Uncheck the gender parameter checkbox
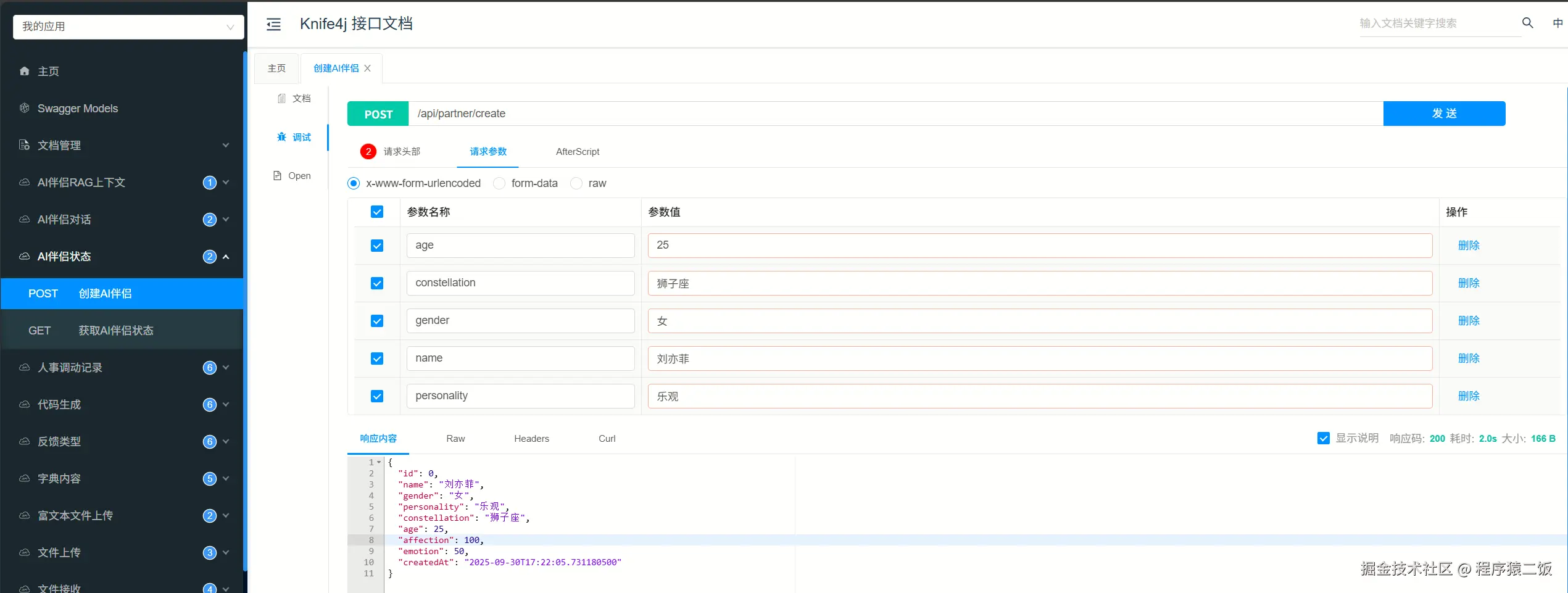The height and width of the screenshot is (593, 1568). pos(377,321)
